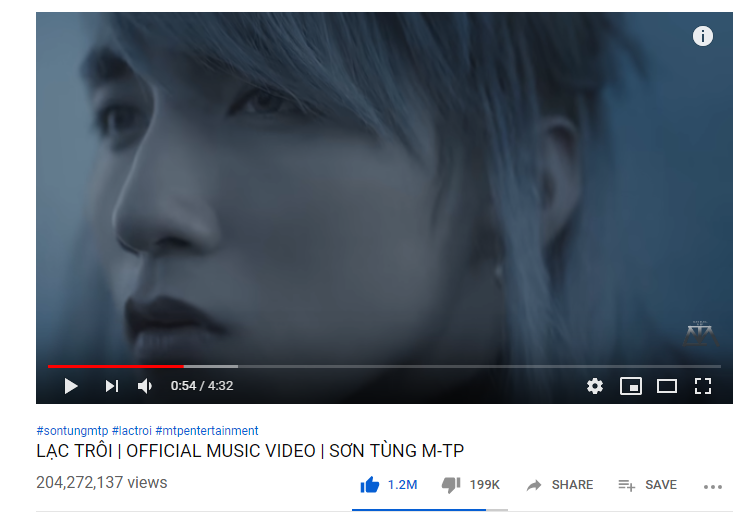The height and width of the screenshot is (516, 749).
Task: Open the #mtpentertainment hashtag
Action: [x=207, y=430]
